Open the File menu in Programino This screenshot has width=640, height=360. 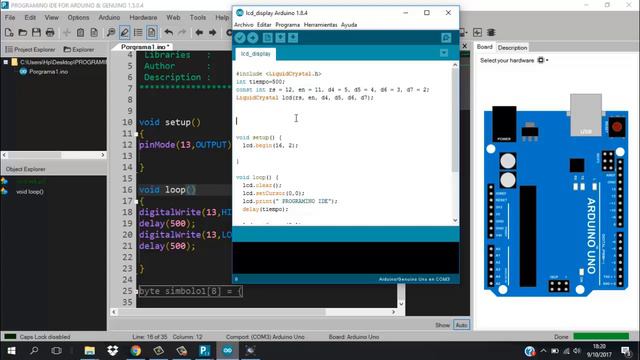pyautogui.click(x=10, y=18)
